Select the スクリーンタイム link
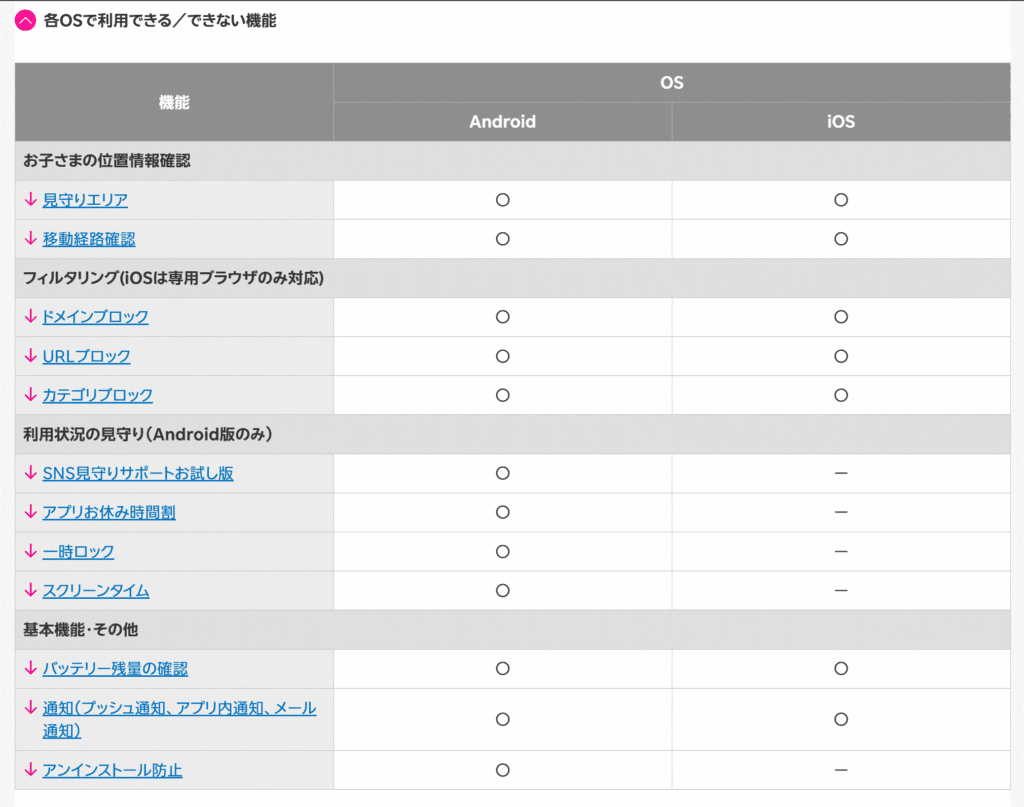 94,590
